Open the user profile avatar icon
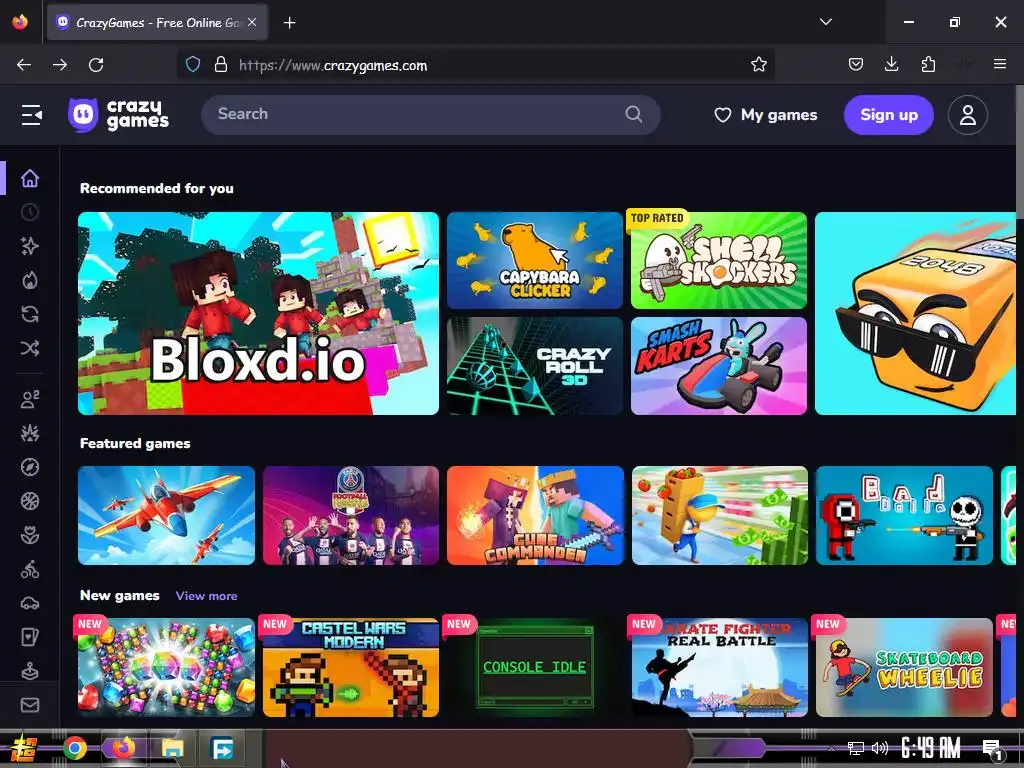Image resolution: width=1024 pixels, height=768 pixels. 967,115
